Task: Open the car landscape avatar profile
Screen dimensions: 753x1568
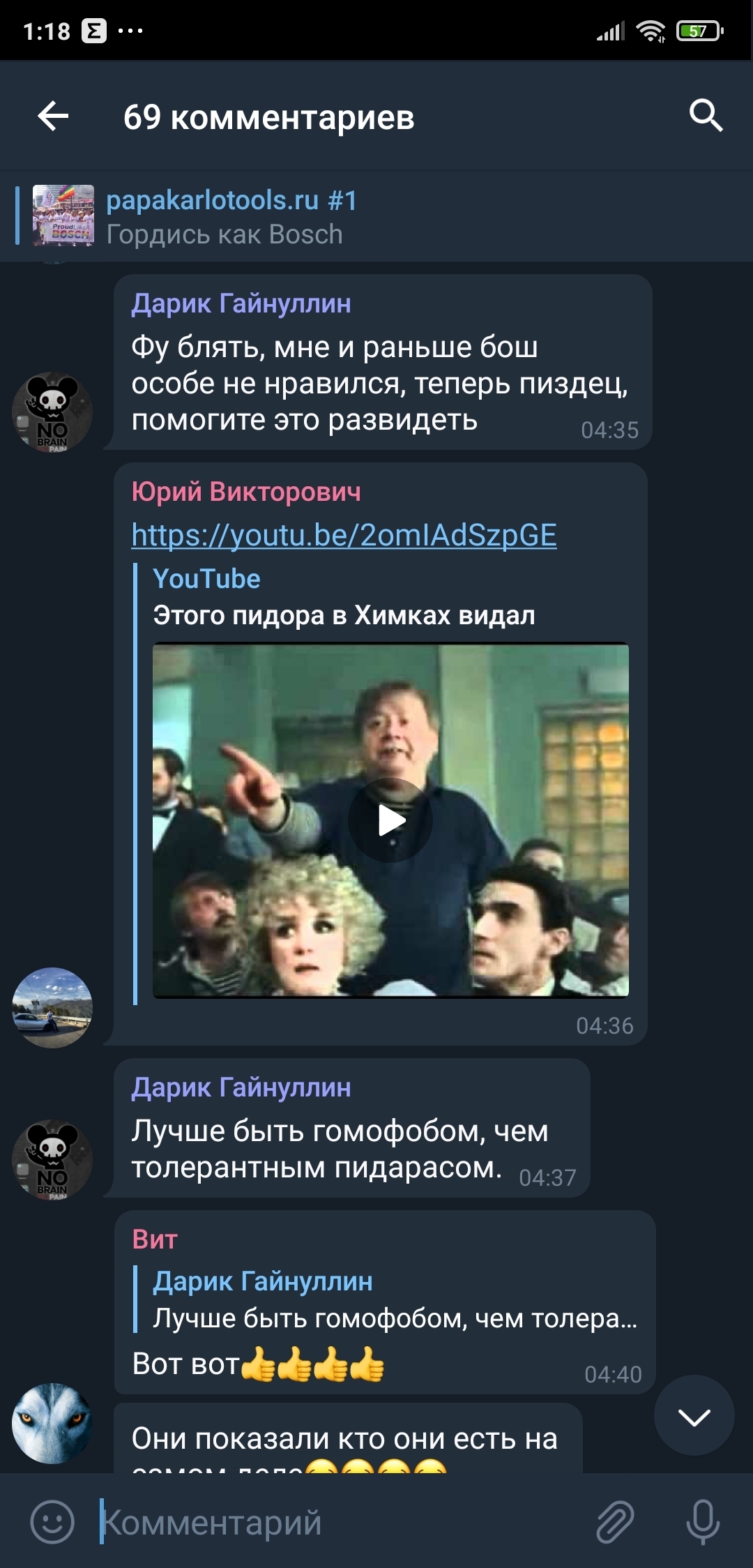Action: pyautogui.click(x=52, y=1007)
